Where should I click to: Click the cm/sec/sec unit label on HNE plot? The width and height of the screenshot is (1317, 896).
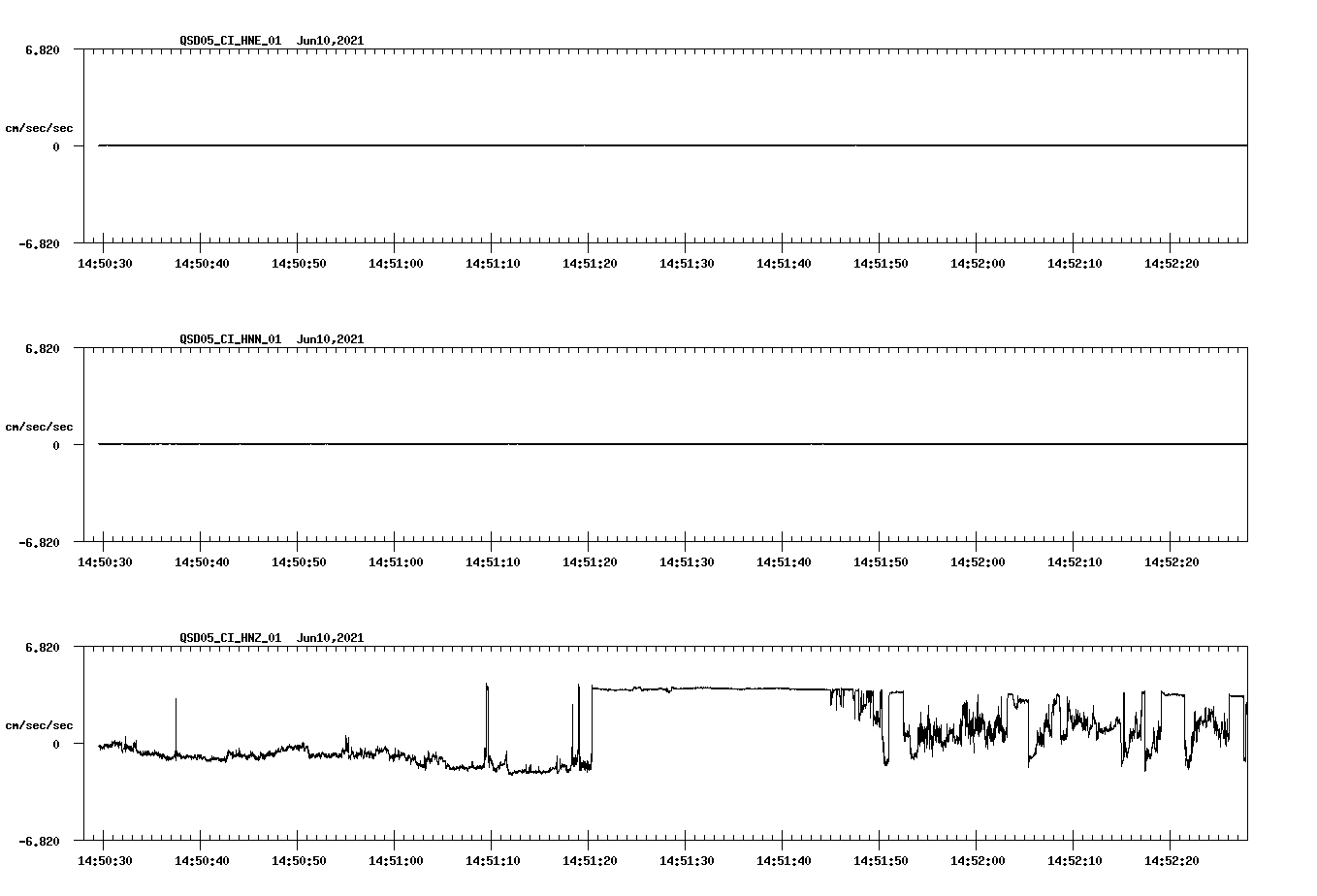tap(39, 128)
